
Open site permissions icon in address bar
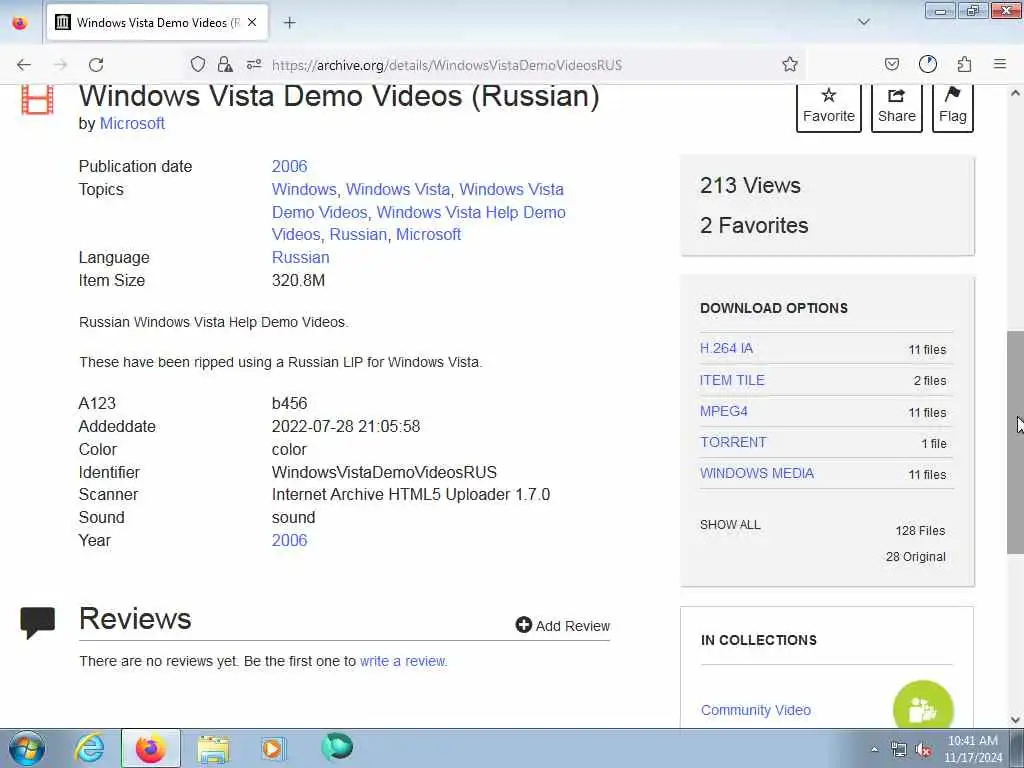coord(254,64)
